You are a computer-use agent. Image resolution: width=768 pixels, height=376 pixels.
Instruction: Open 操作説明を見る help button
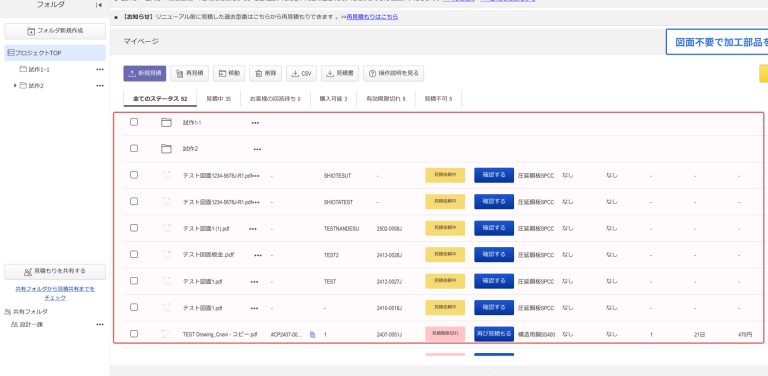[393, 73]
